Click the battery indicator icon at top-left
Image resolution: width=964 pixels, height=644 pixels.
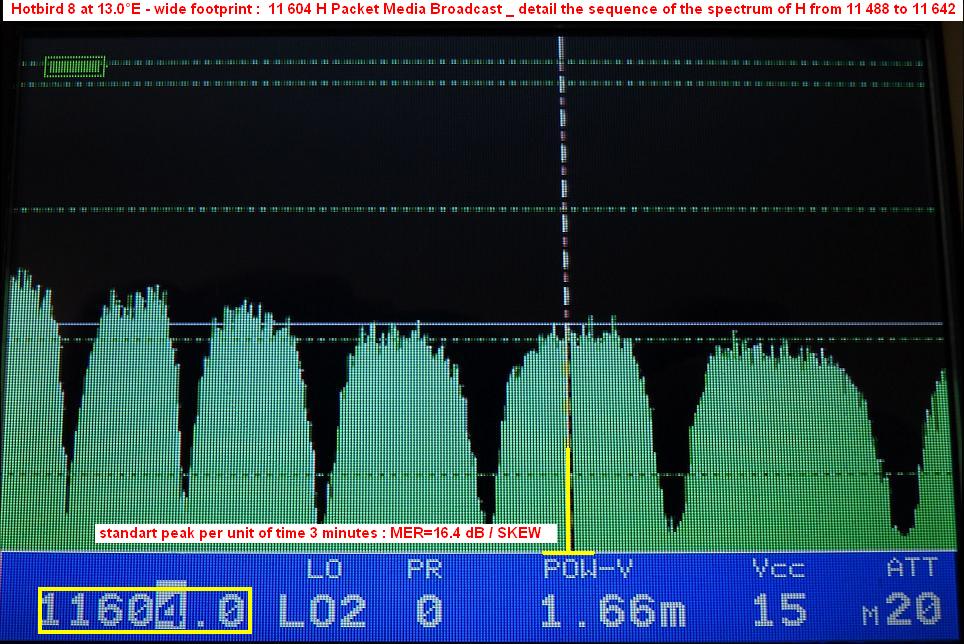75,67
